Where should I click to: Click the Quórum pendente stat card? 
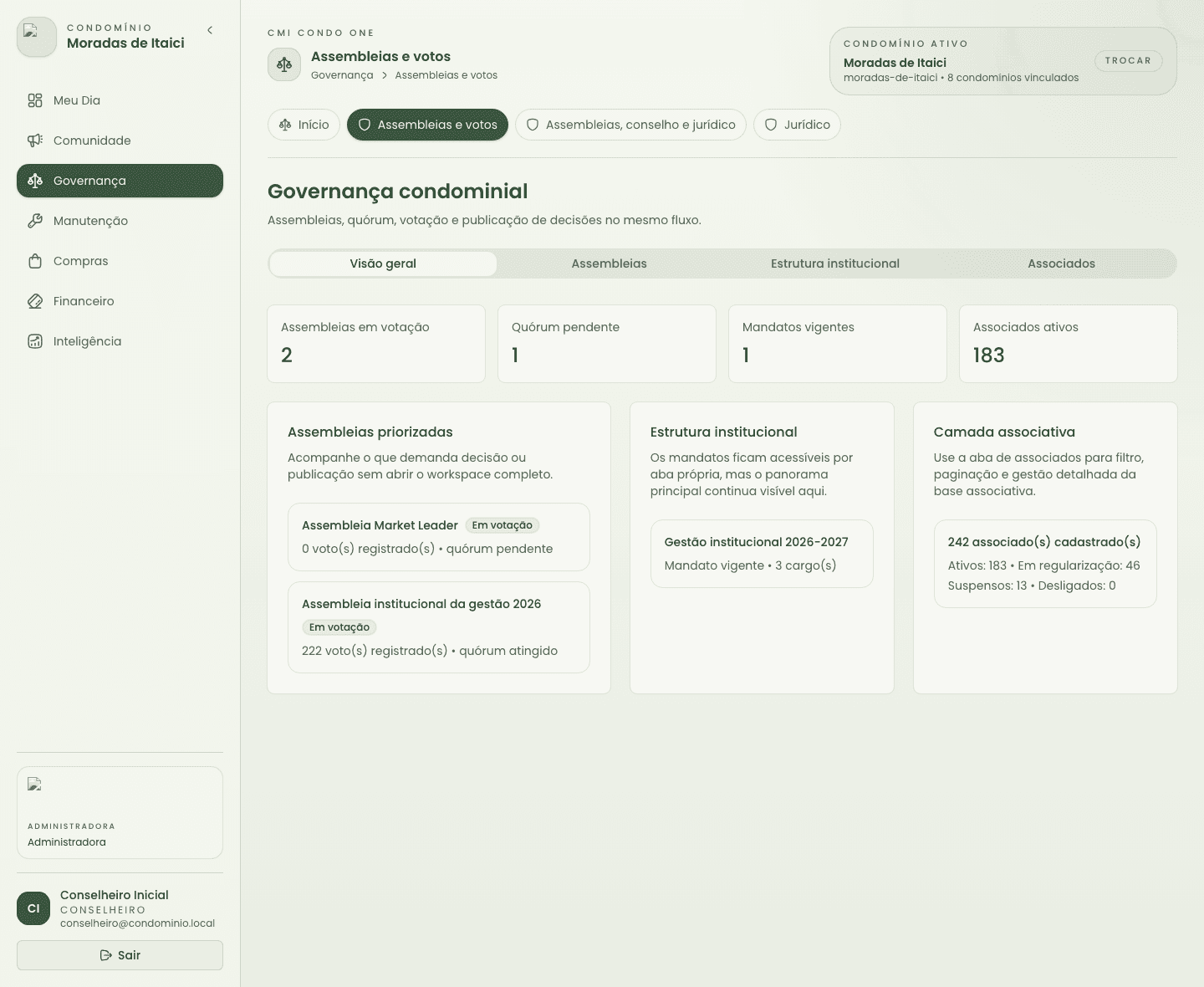tap(607, 344)
